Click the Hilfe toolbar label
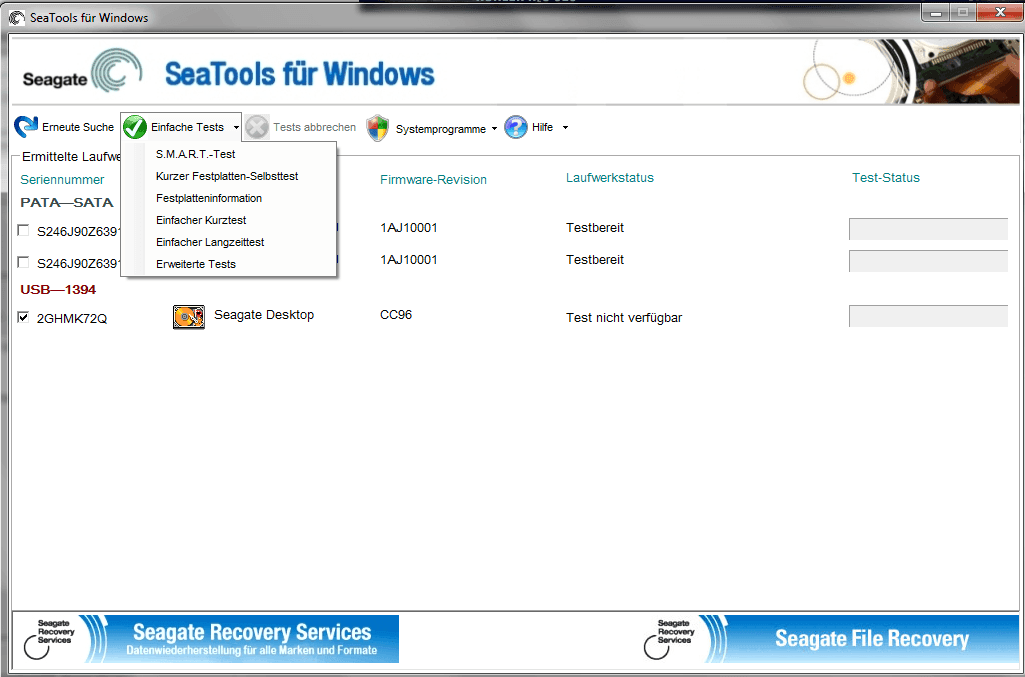This screenshot has height=677, width=1025. 543,127
